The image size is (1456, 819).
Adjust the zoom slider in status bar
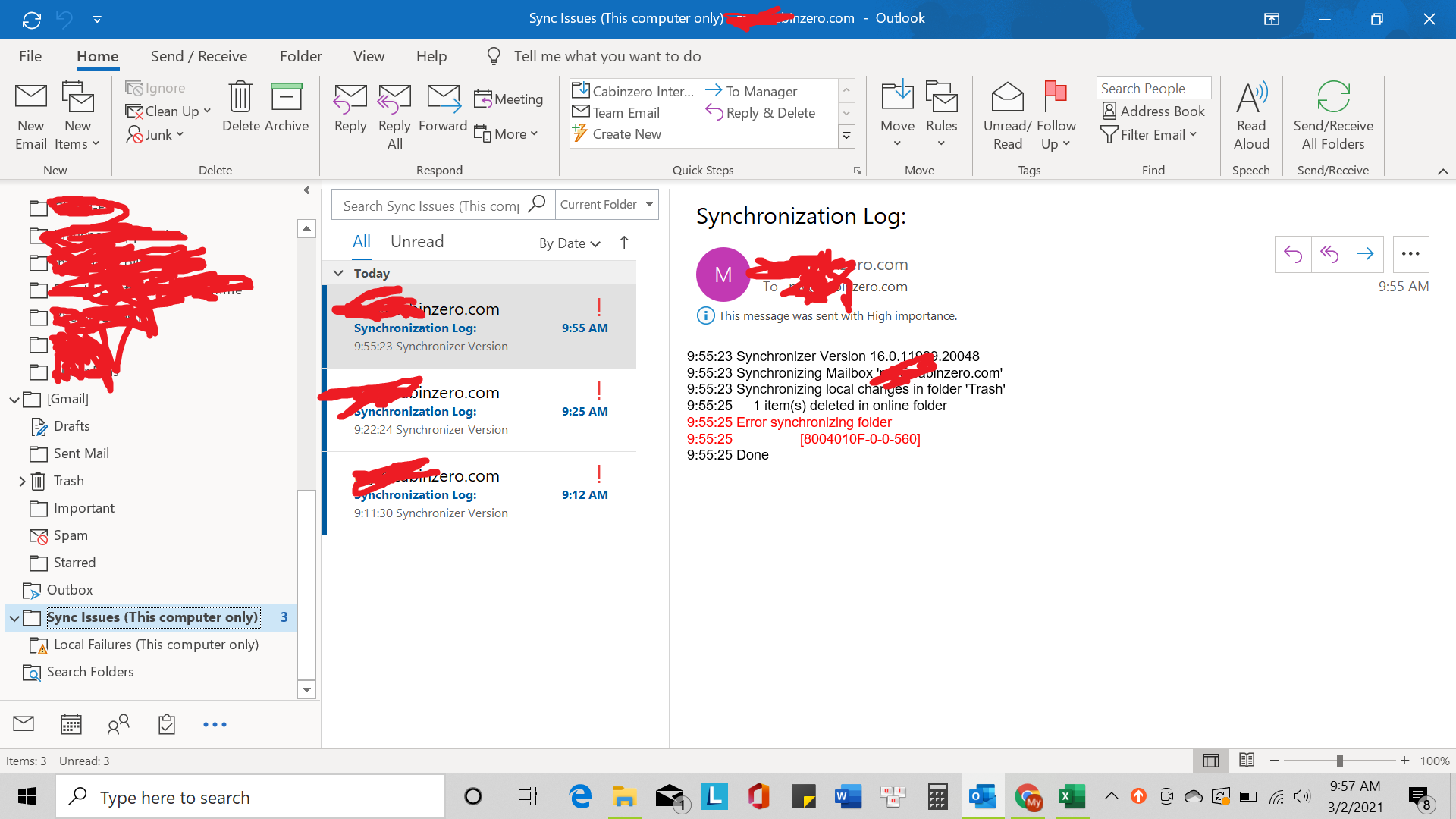(x=1339, y=761)
